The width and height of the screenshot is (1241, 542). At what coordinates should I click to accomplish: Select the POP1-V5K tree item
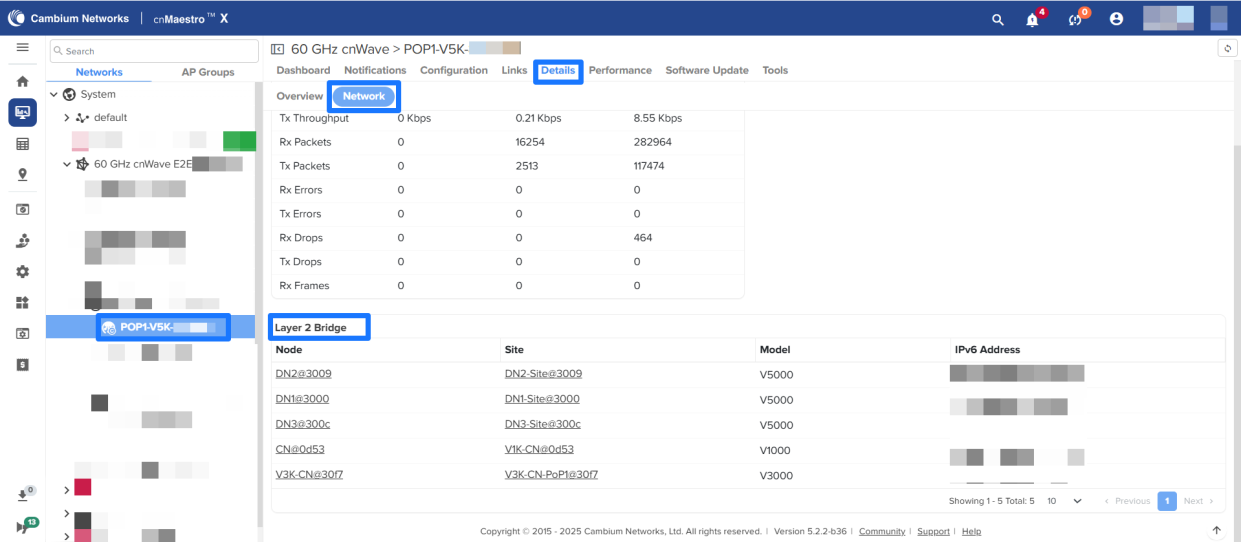[160, 327]
